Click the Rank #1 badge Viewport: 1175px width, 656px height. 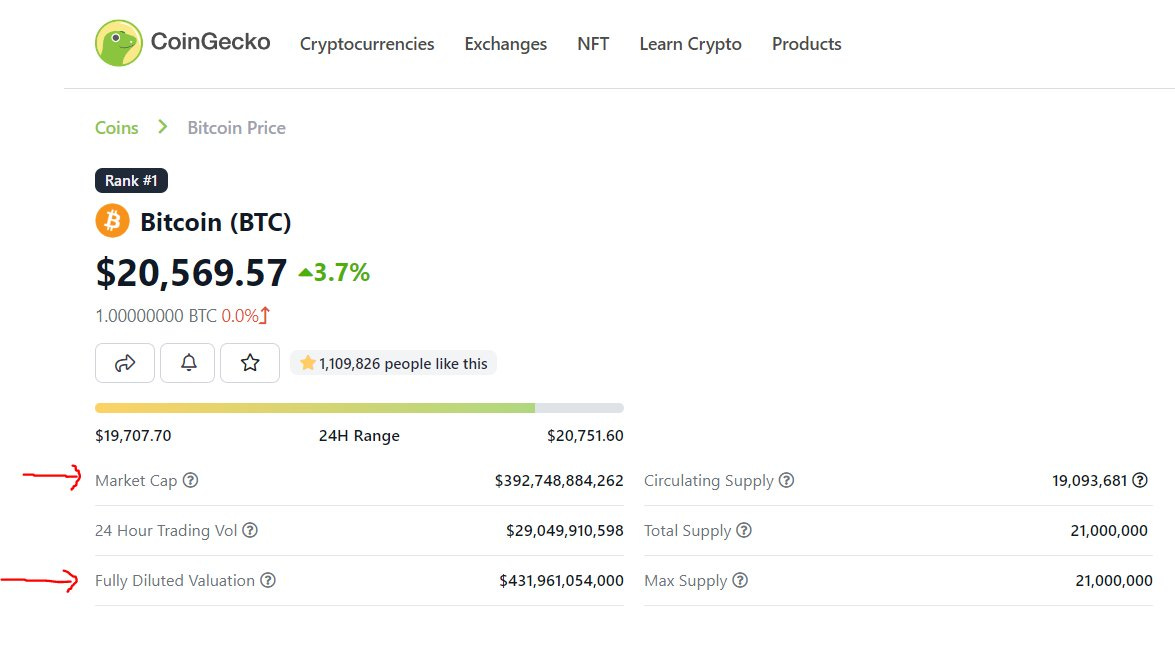131,181
